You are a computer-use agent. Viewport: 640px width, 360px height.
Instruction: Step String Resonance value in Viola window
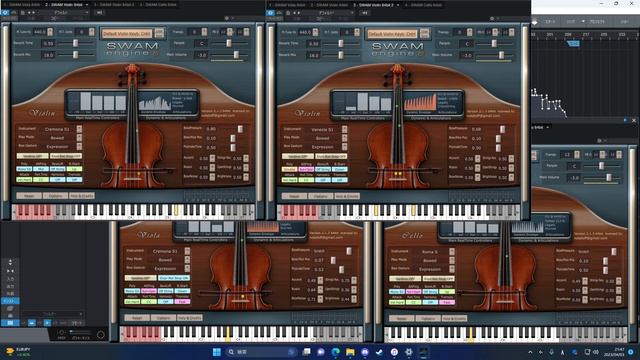coord(353,280)
